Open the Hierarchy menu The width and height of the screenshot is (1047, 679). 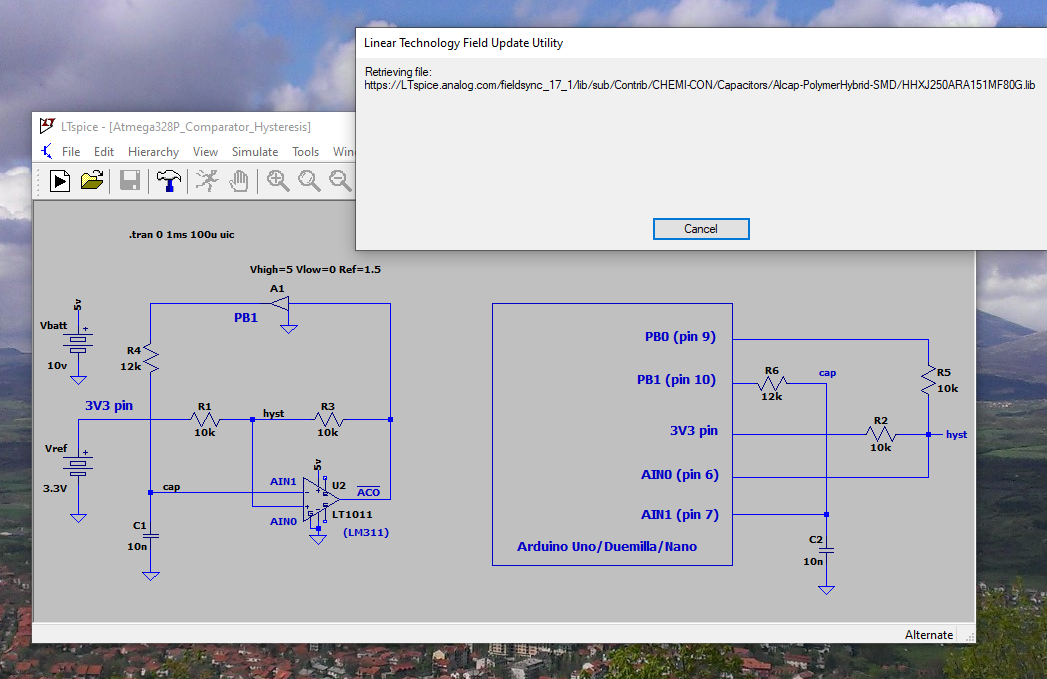tap(154, 152)
